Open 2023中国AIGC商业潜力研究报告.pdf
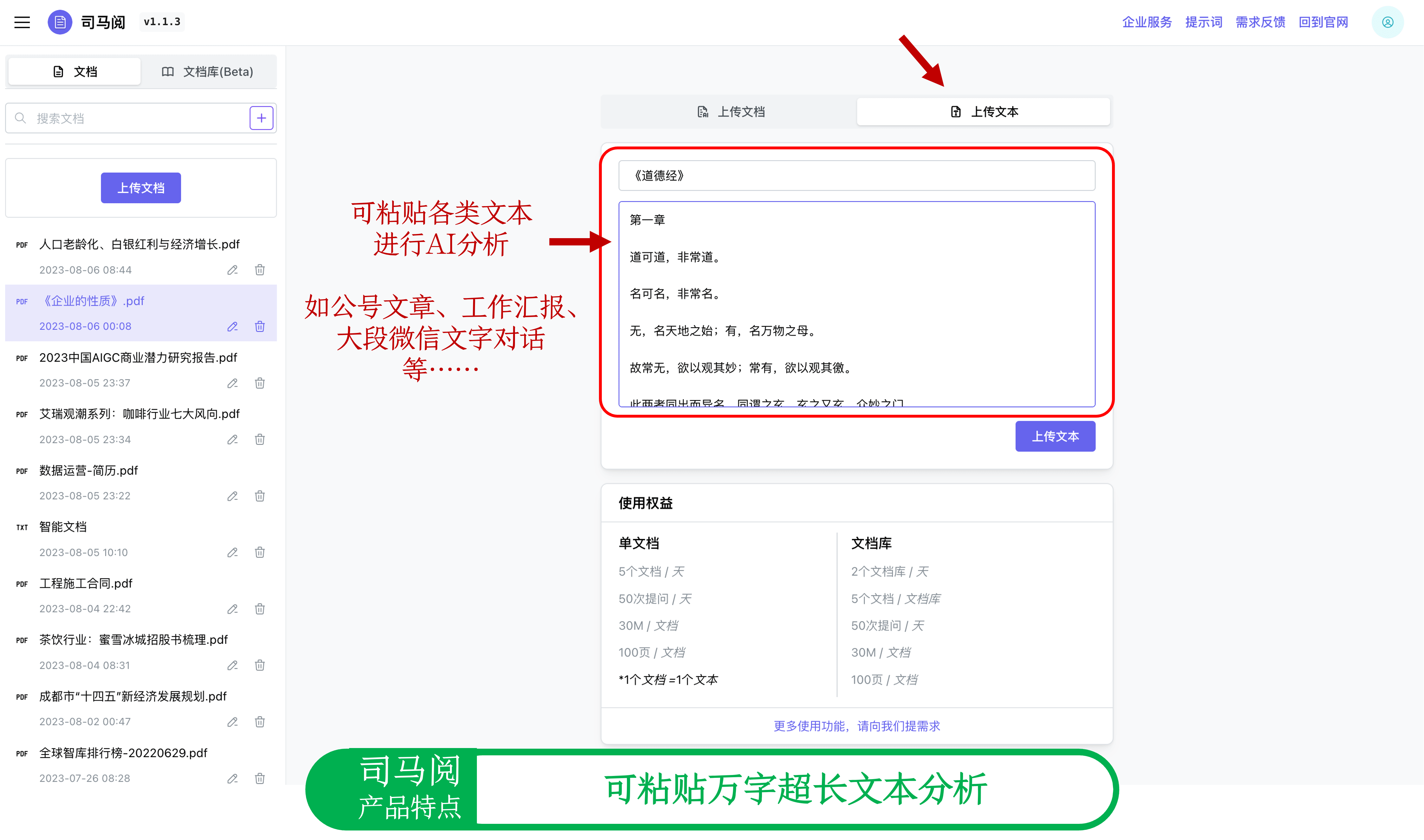Viewport: 1424px width, 840px height. tap(138, 358)
